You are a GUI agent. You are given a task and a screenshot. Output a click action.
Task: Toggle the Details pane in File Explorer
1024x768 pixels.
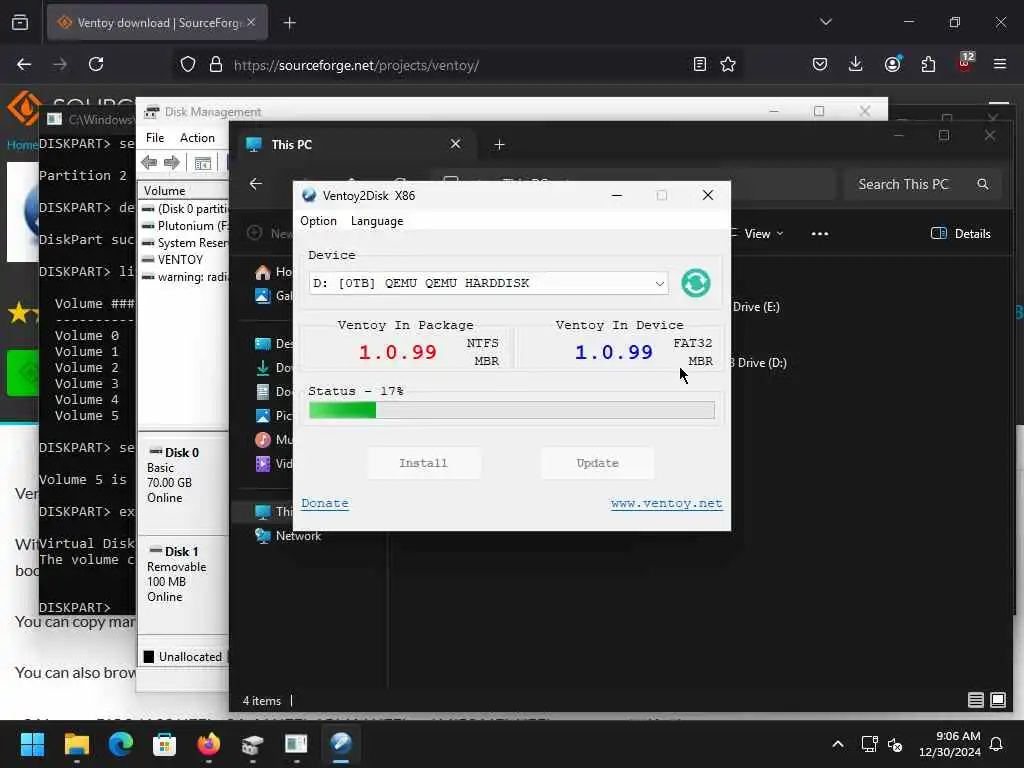961,234
